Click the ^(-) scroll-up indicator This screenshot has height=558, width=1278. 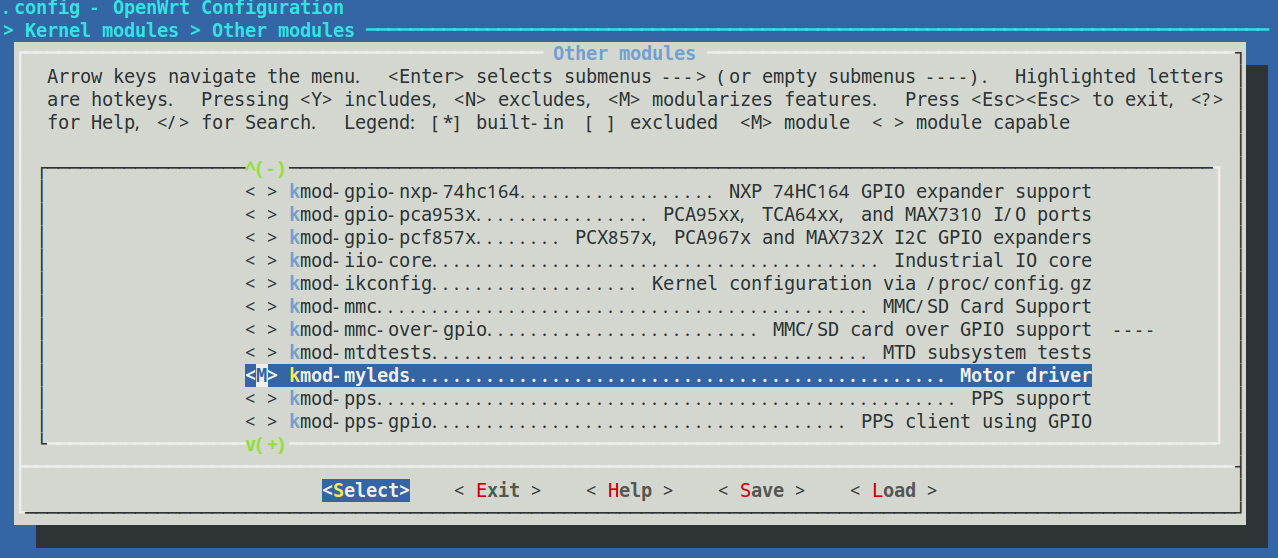265,169
